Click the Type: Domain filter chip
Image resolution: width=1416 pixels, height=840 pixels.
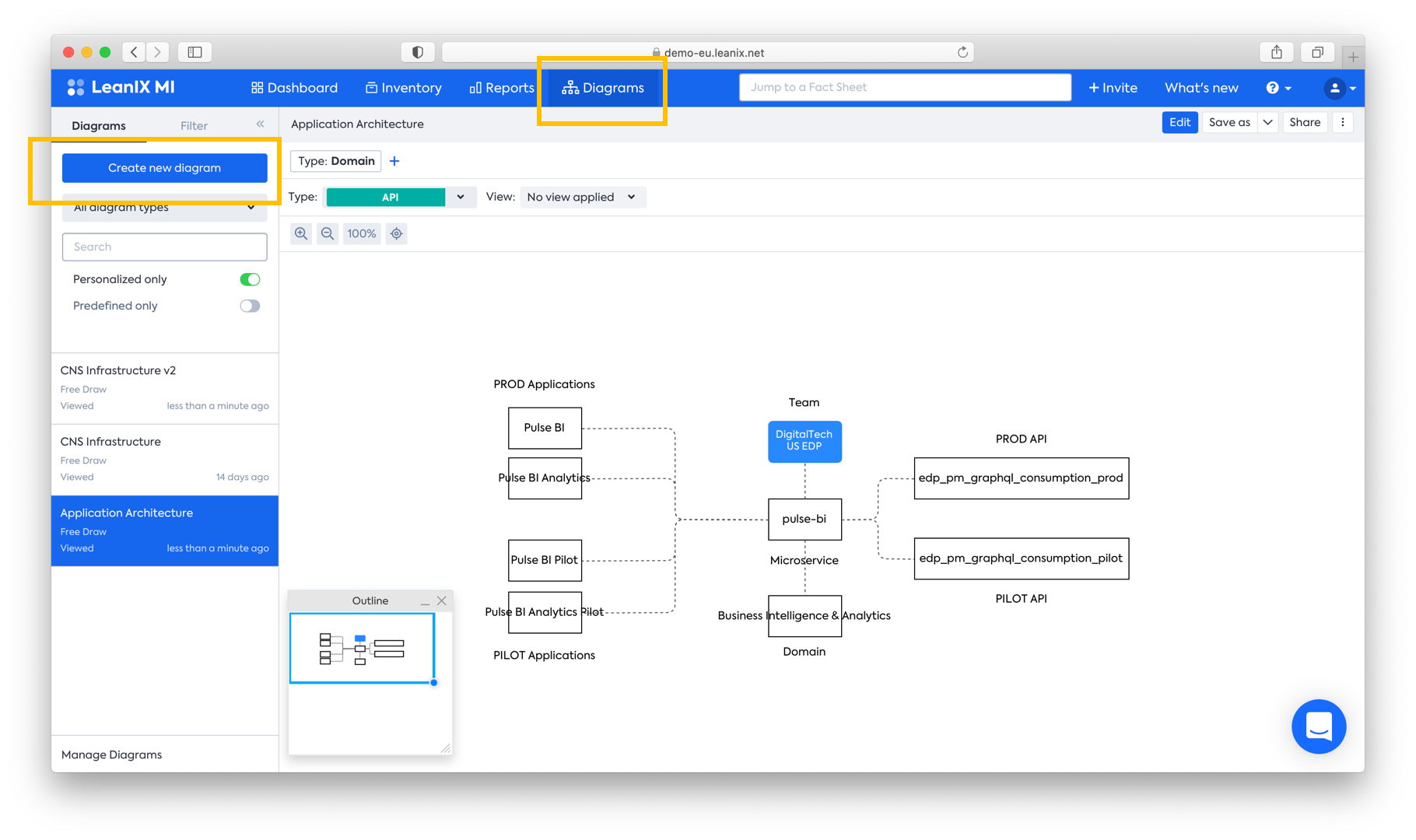click(336, 161)
